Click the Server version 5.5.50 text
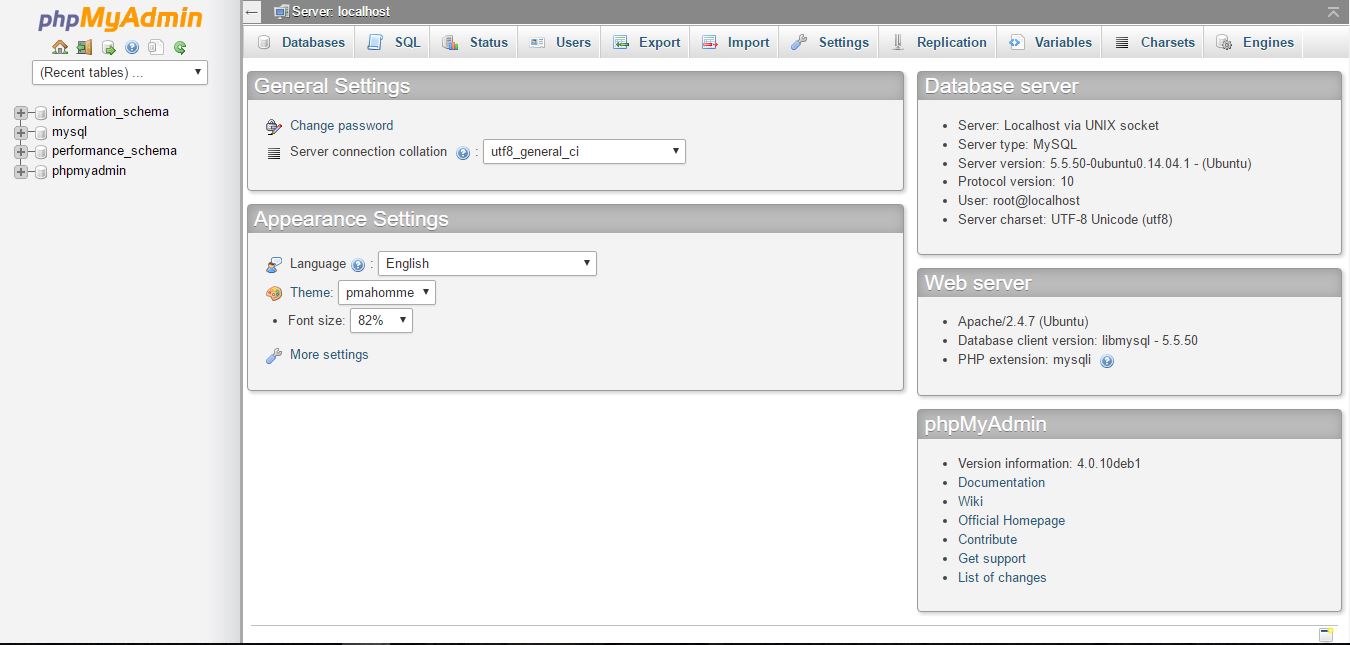This screenshot has height=645, width=1350. click(x=1105, y=163)
